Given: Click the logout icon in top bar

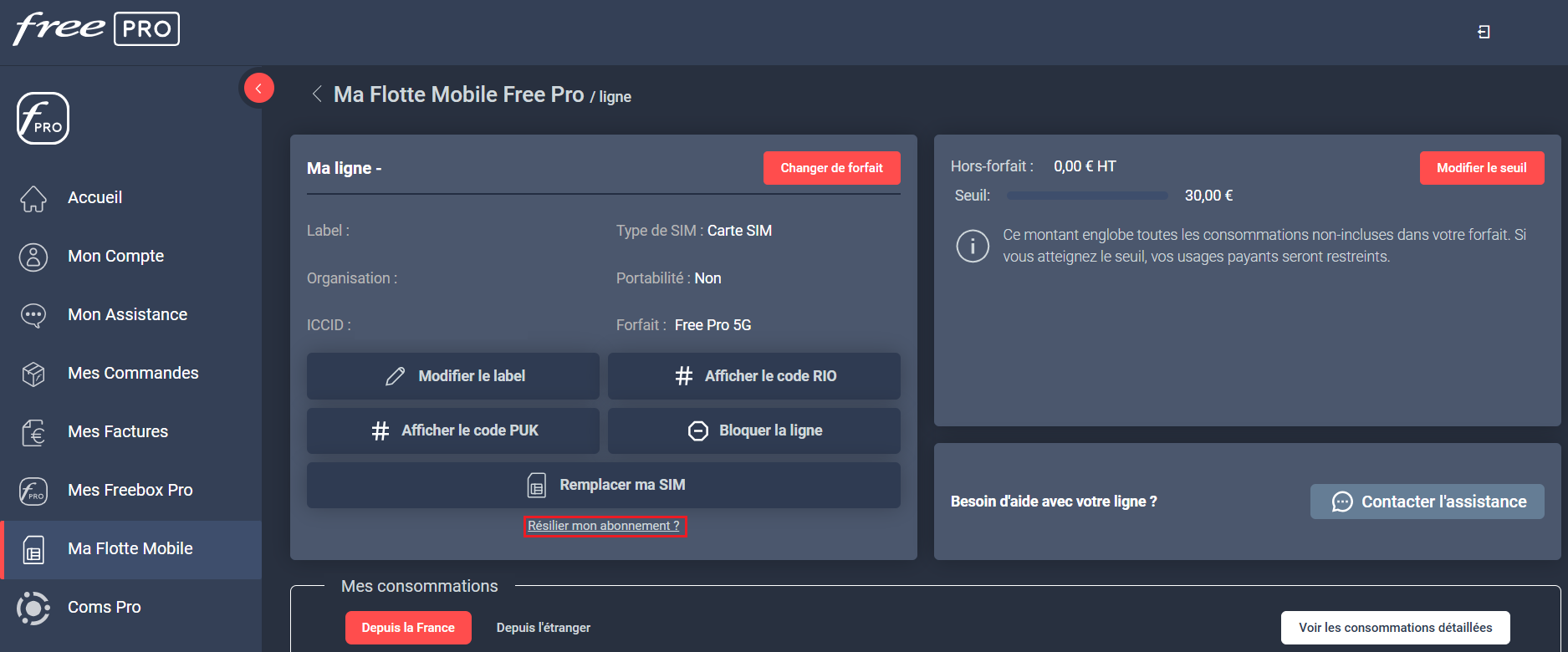Looking at the screenshot, I should pyautogui.click(x=1484, y=32).
